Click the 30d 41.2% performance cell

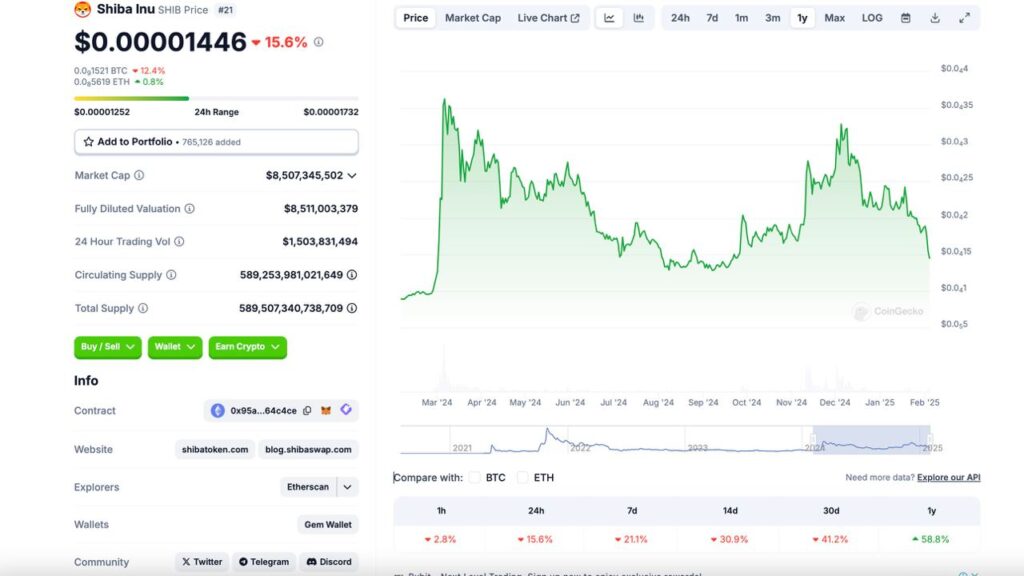(831, 539)
